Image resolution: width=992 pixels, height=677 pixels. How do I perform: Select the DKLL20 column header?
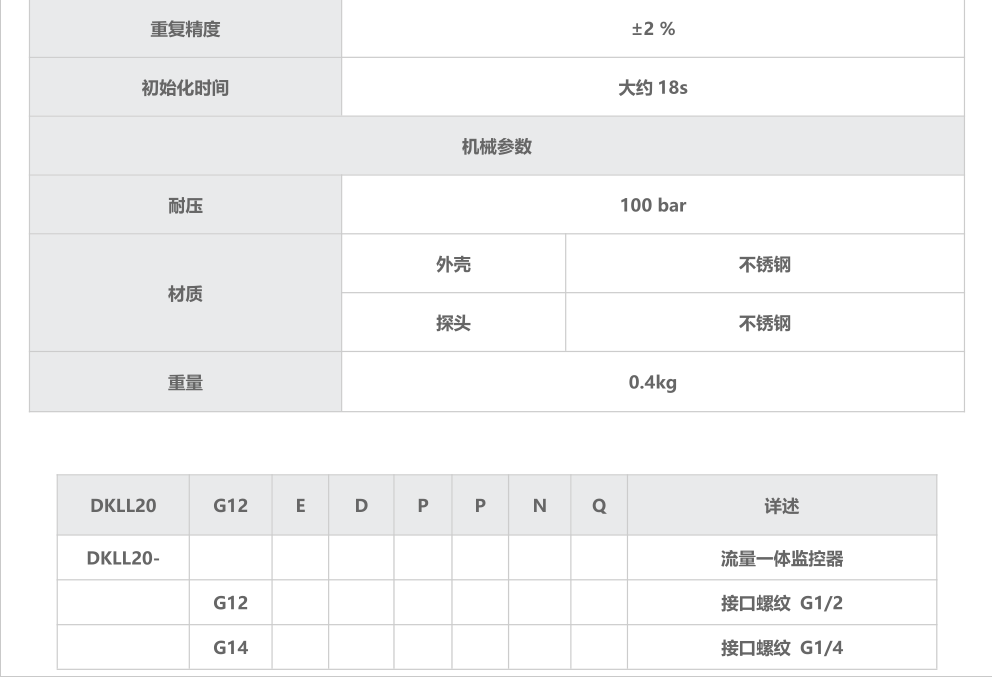[123, 506]
